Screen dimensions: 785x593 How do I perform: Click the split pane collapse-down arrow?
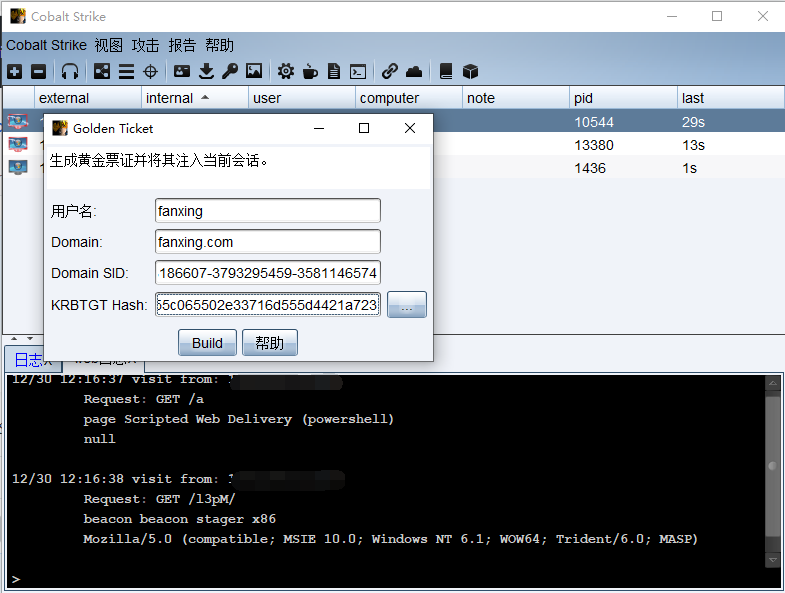(30, 339)
